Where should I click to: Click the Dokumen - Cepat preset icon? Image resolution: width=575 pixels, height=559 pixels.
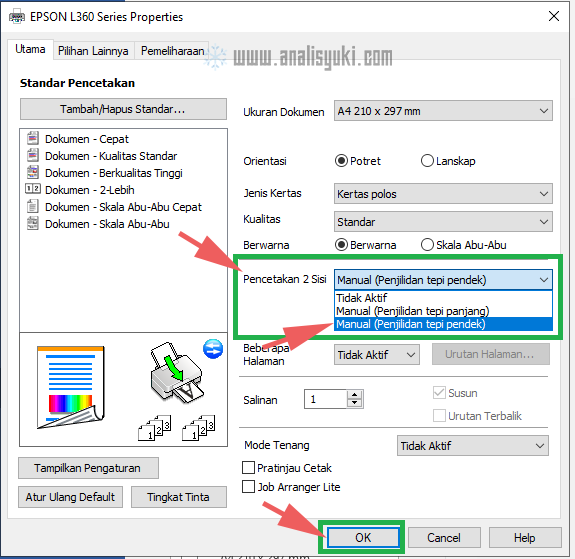click(33, 138)
